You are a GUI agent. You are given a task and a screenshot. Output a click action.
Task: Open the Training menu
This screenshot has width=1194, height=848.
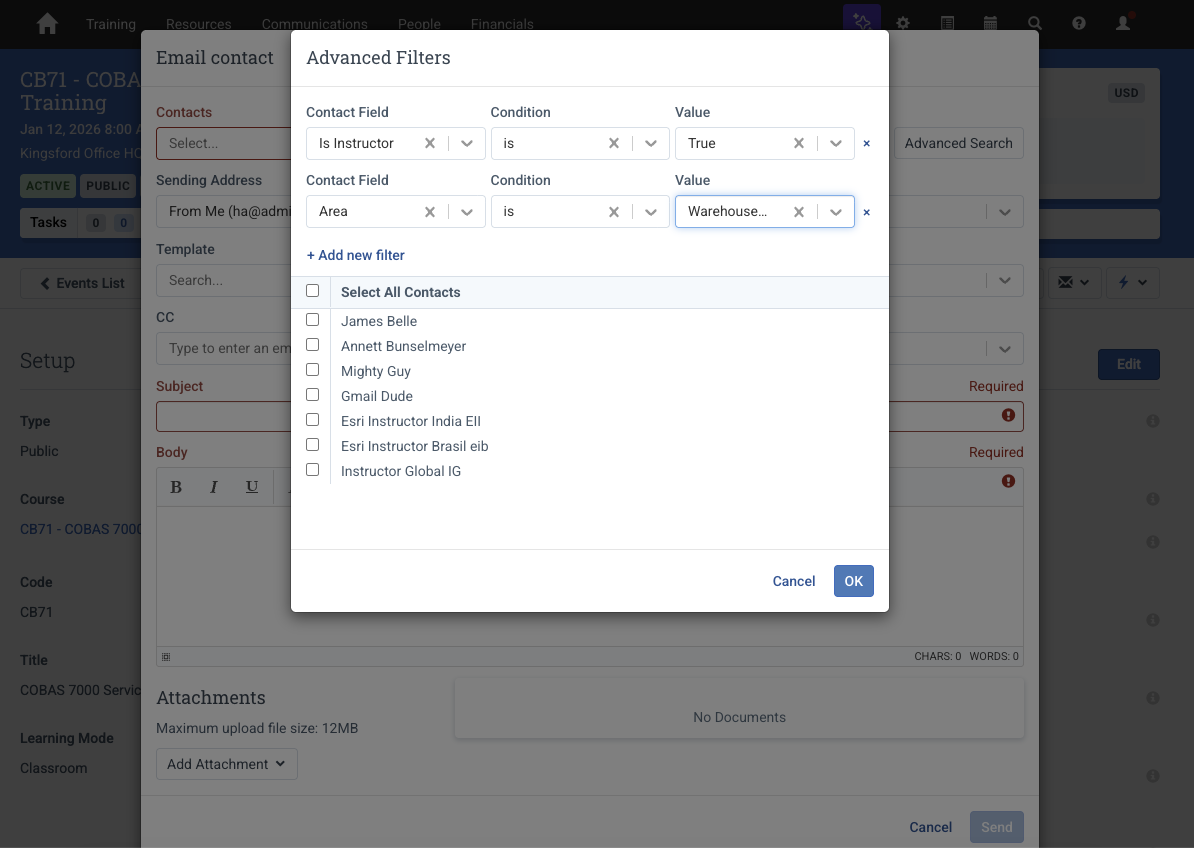point(110,24)
